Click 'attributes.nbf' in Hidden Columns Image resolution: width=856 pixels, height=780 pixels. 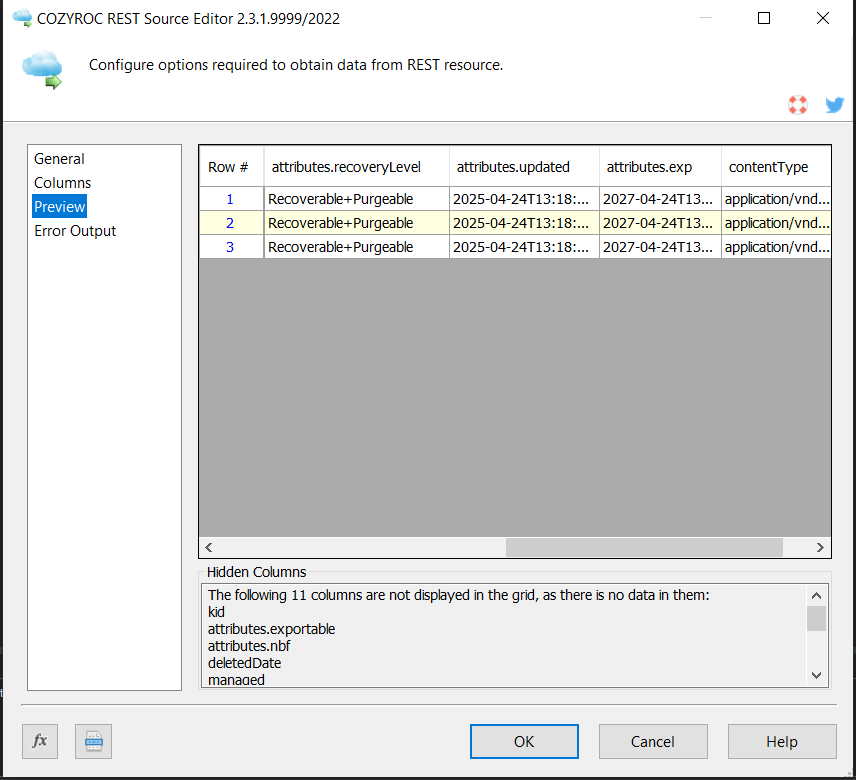tap(249, 646)
